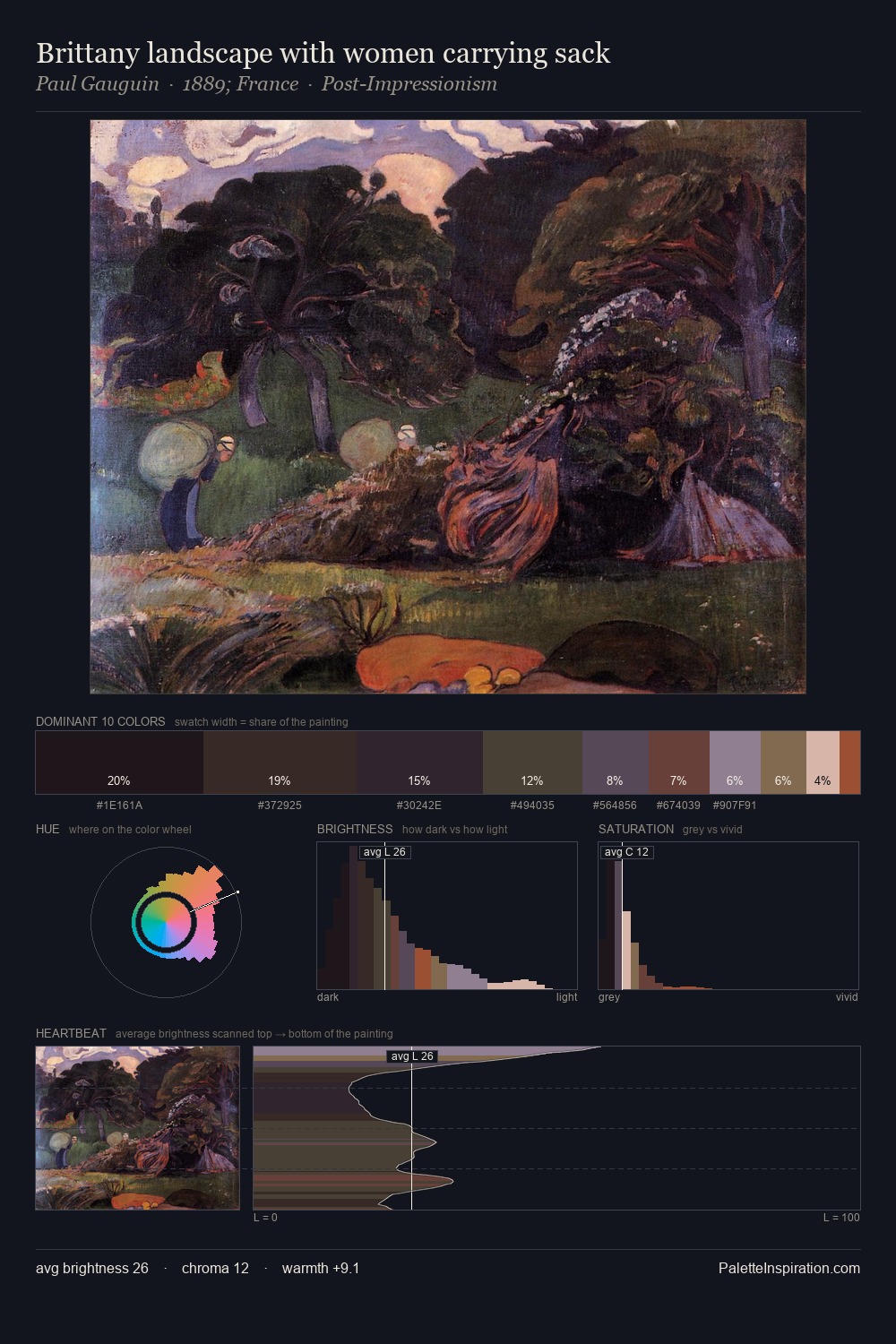This screenshot has width=896, height=1344.
Task: Click the artist name 'Paul Gauguin'
Action: pyautogui.click(x=97, y=84)
